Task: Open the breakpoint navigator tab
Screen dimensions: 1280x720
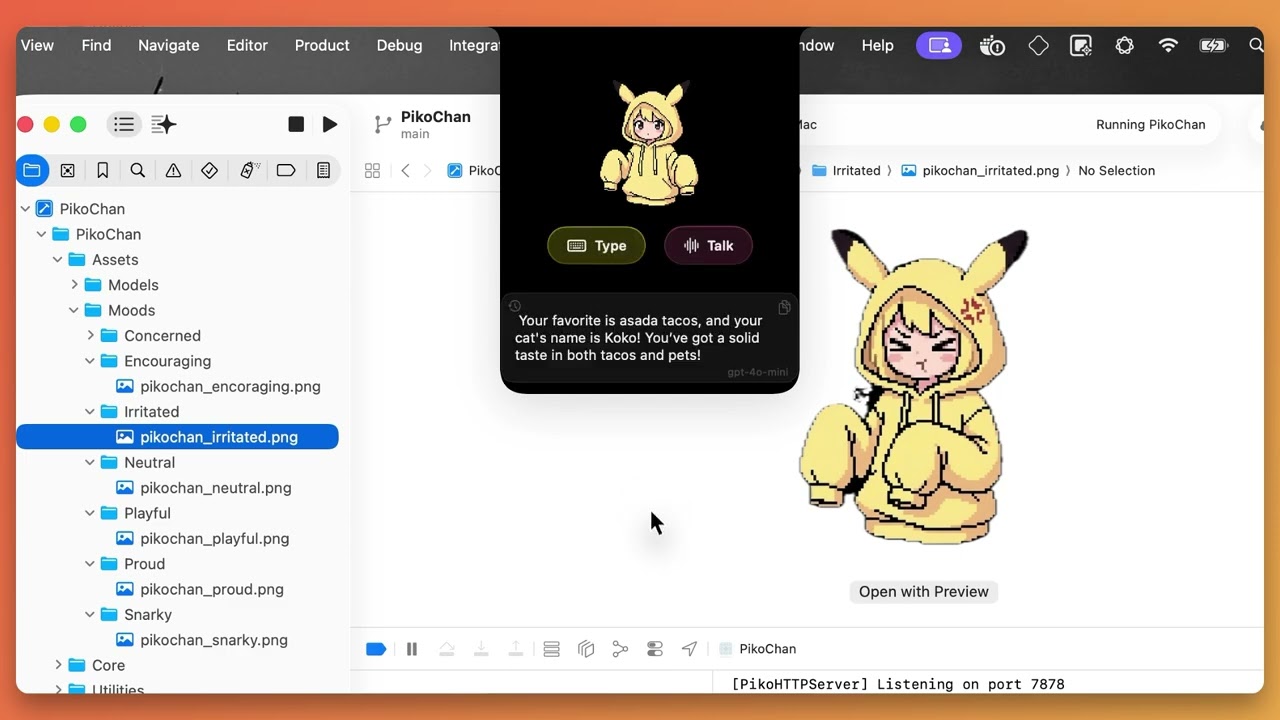Action: tap(286, 171)
